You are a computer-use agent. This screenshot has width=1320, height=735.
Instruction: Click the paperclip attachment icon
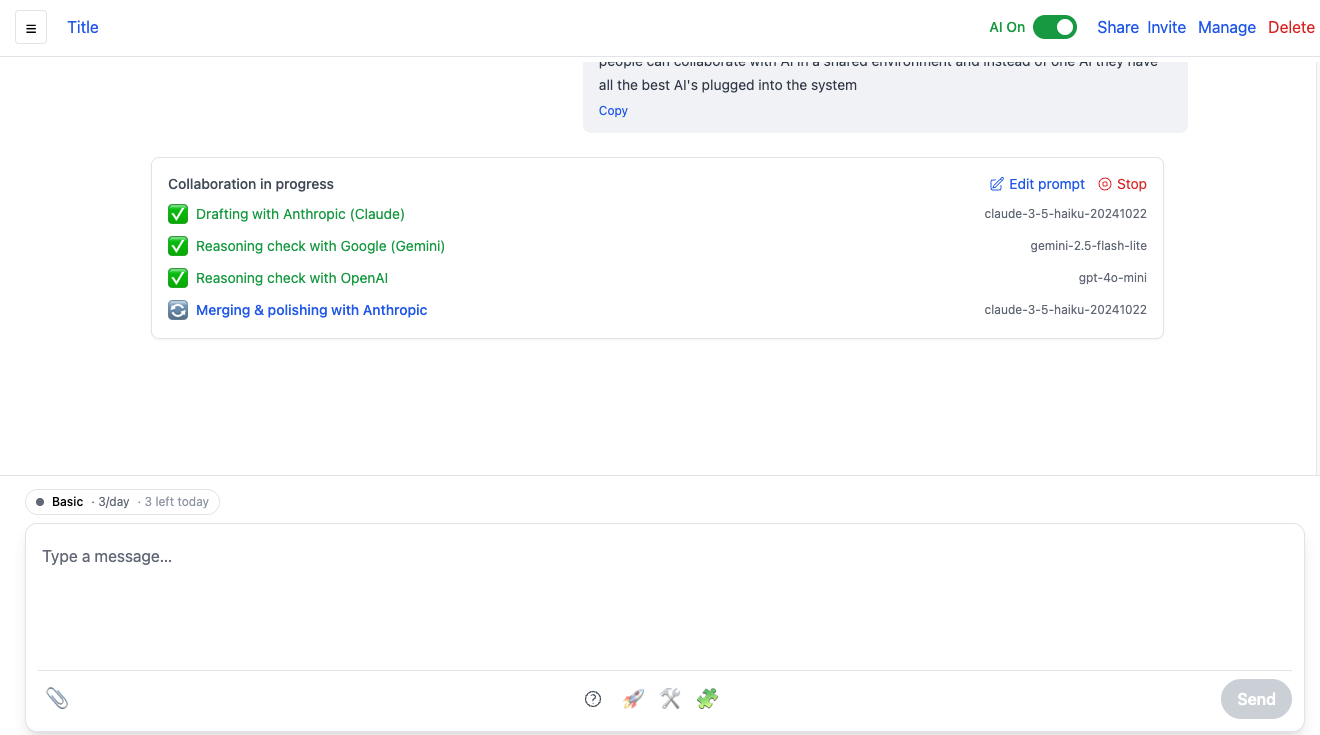[x=57, y=698]
